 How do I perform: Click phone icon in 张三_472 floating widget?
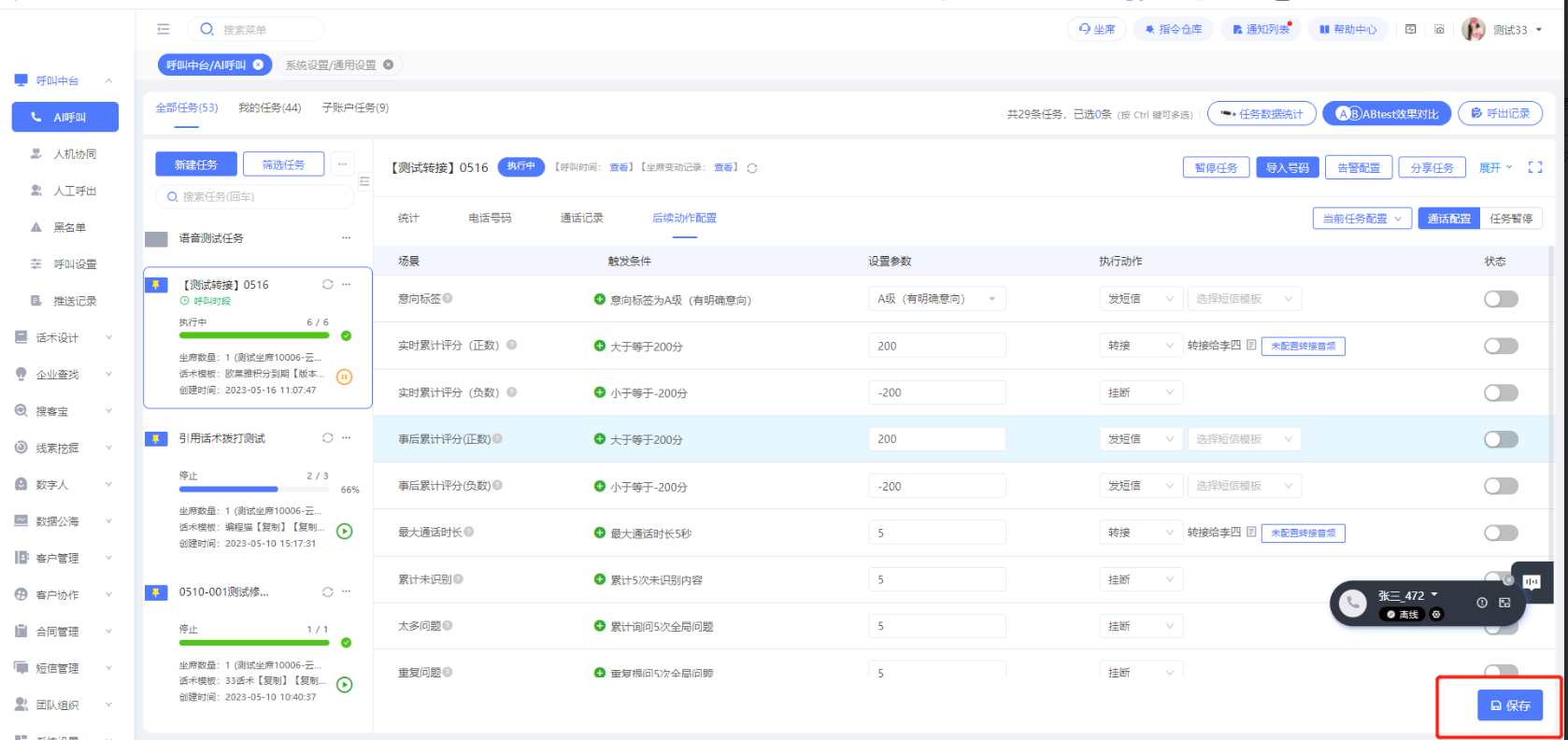click(x=1352, y=604)
